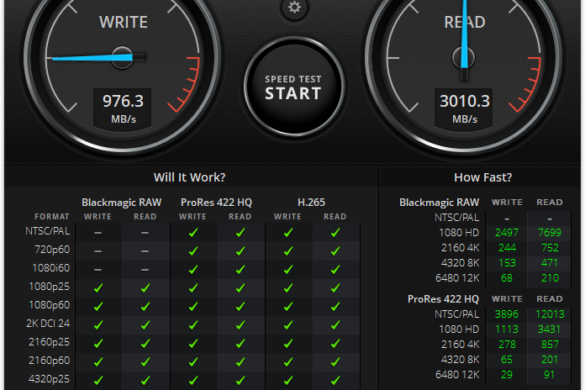
Task: Select the 1080i60 format row label
Action: 51,268
